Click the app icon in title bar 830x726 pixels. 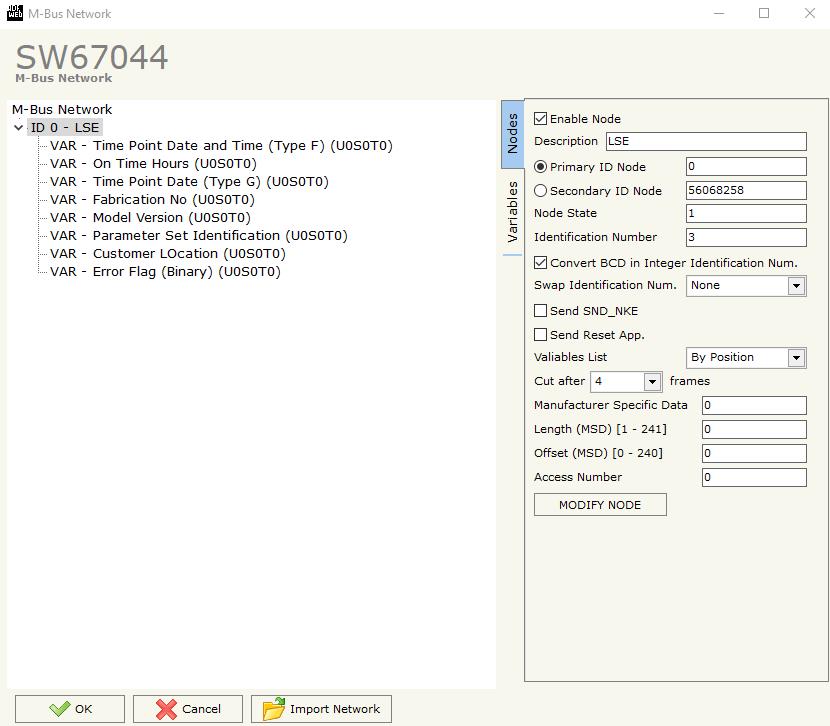tap(14, 13)
